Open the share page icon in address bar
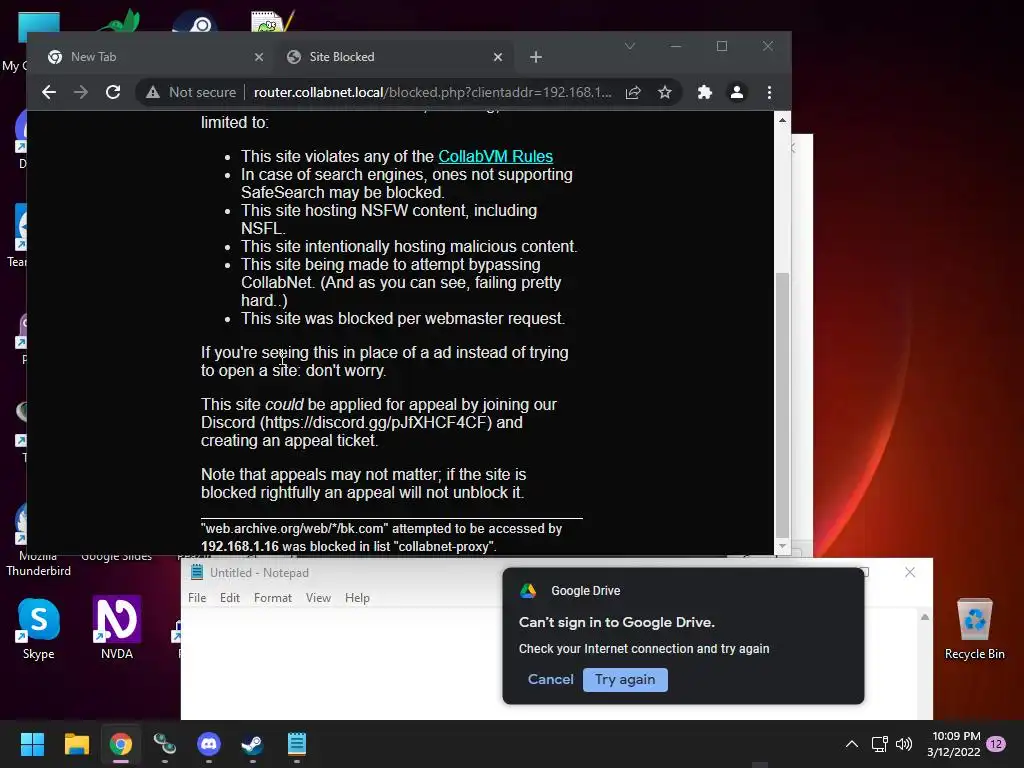 coord(633,92)
